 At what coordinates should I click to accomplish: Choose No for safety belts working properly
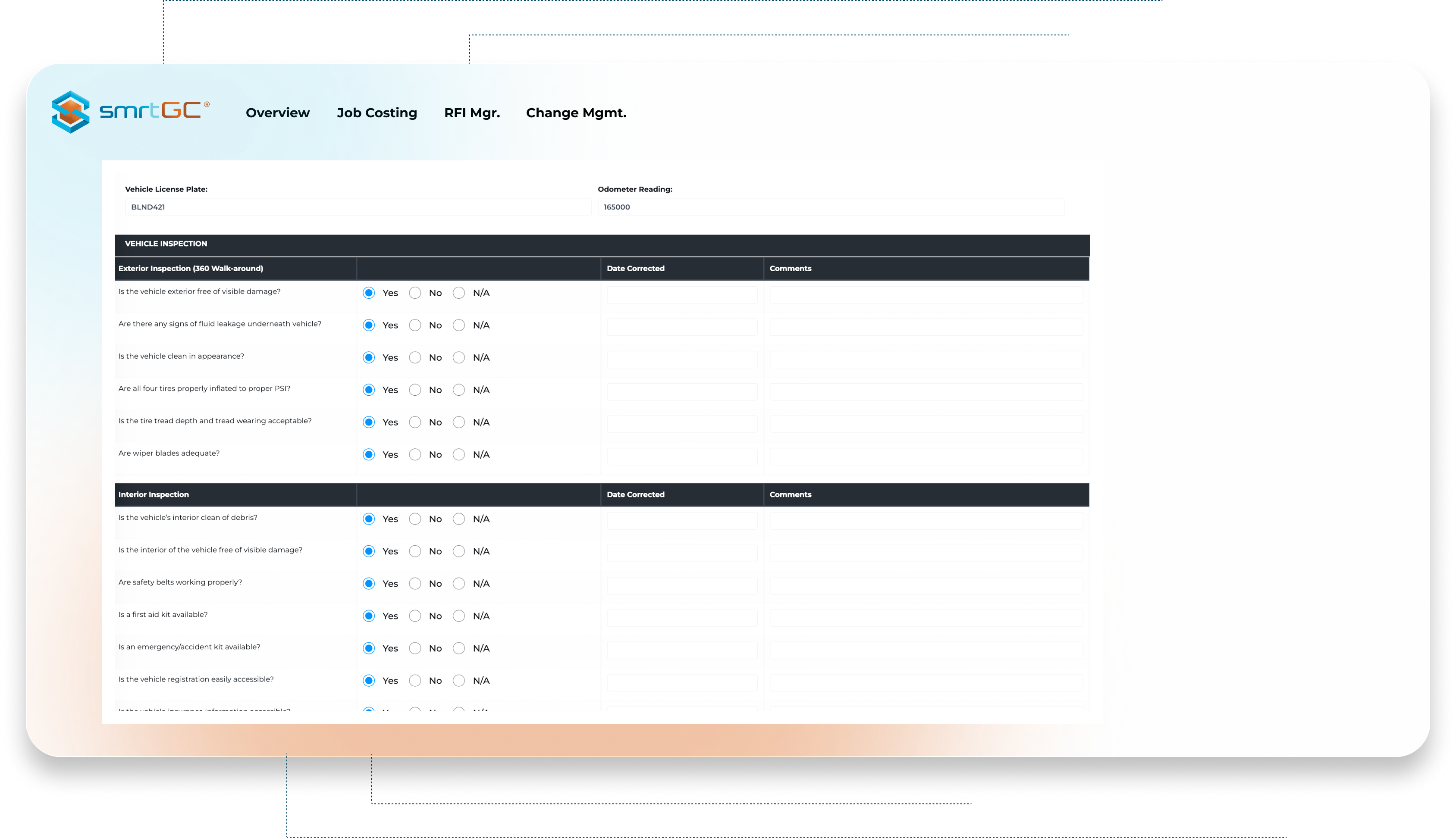(414, 584)
